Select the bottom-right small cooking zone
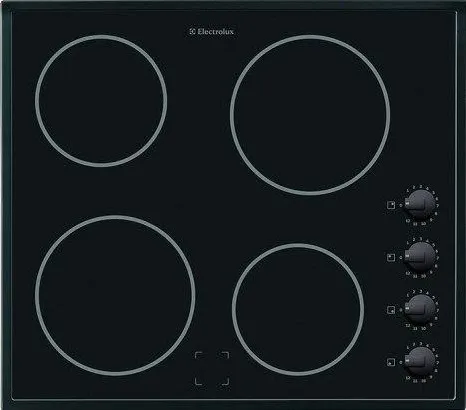 pyautogui.click(x=298, y=309)
